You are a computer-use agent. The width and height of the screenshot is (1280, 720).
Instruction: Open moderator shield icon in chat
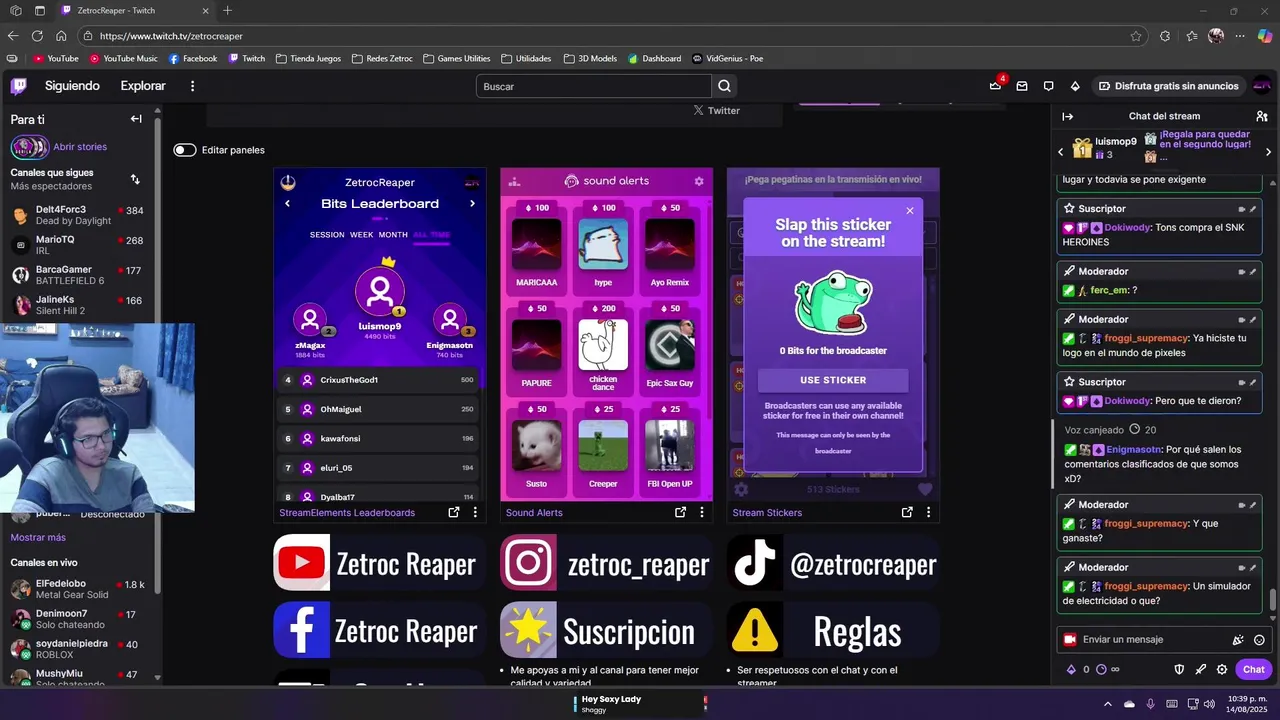[1179, 669]
